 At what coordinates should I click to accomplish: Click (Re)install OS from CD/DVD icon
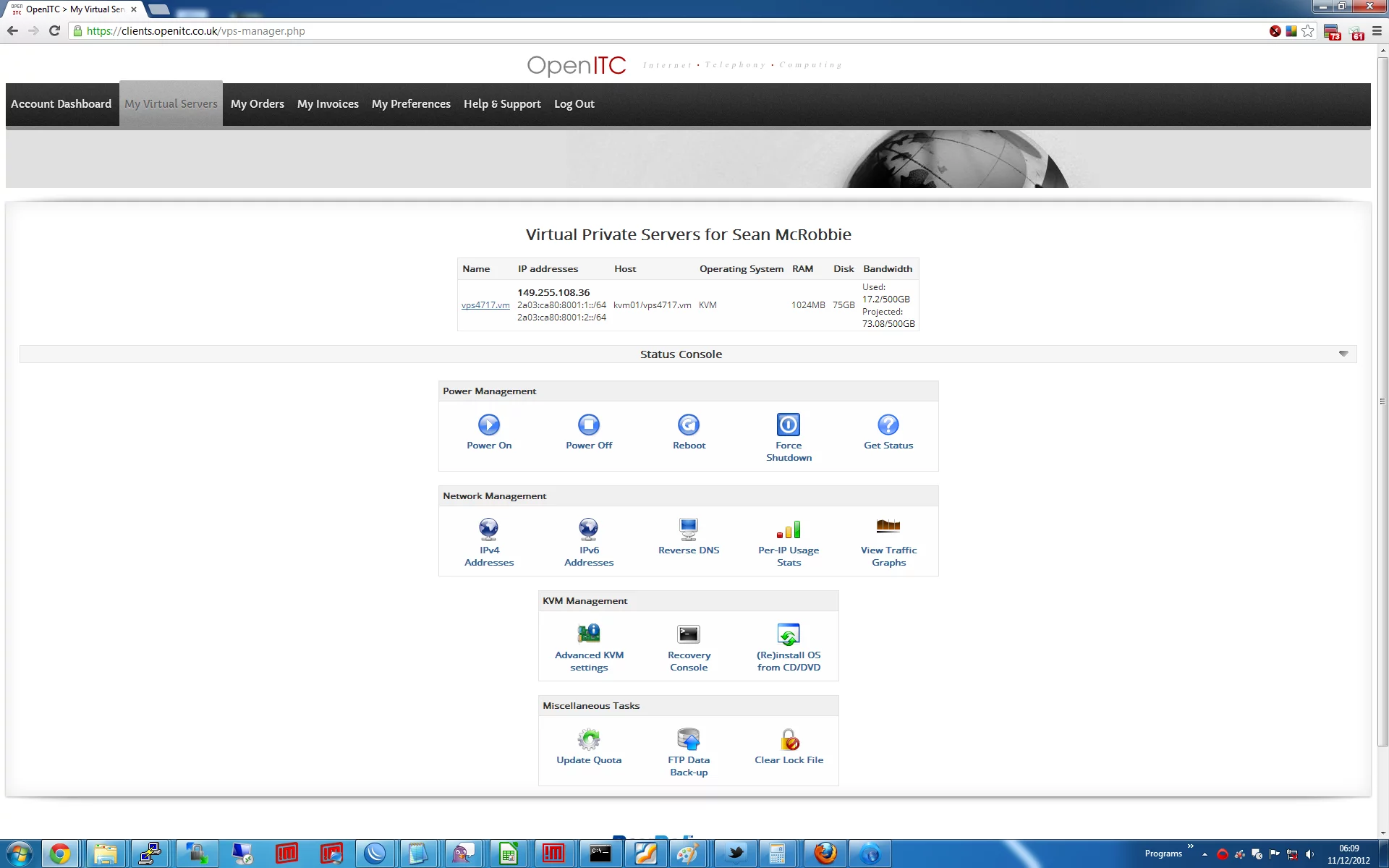(x=789, y=634)
